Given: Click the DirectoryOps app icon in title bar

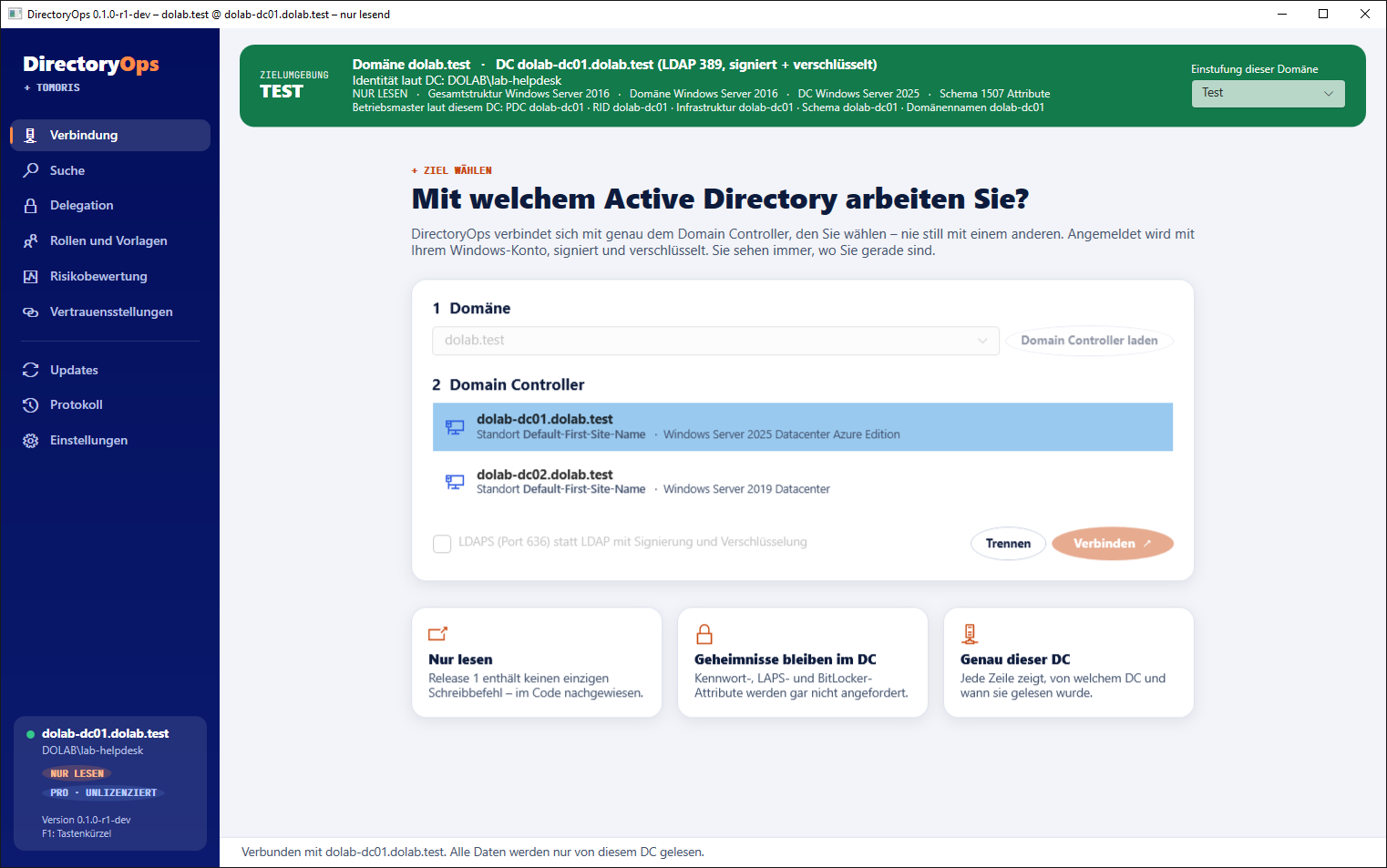Looking at the screenshot, I should point(15,15).
